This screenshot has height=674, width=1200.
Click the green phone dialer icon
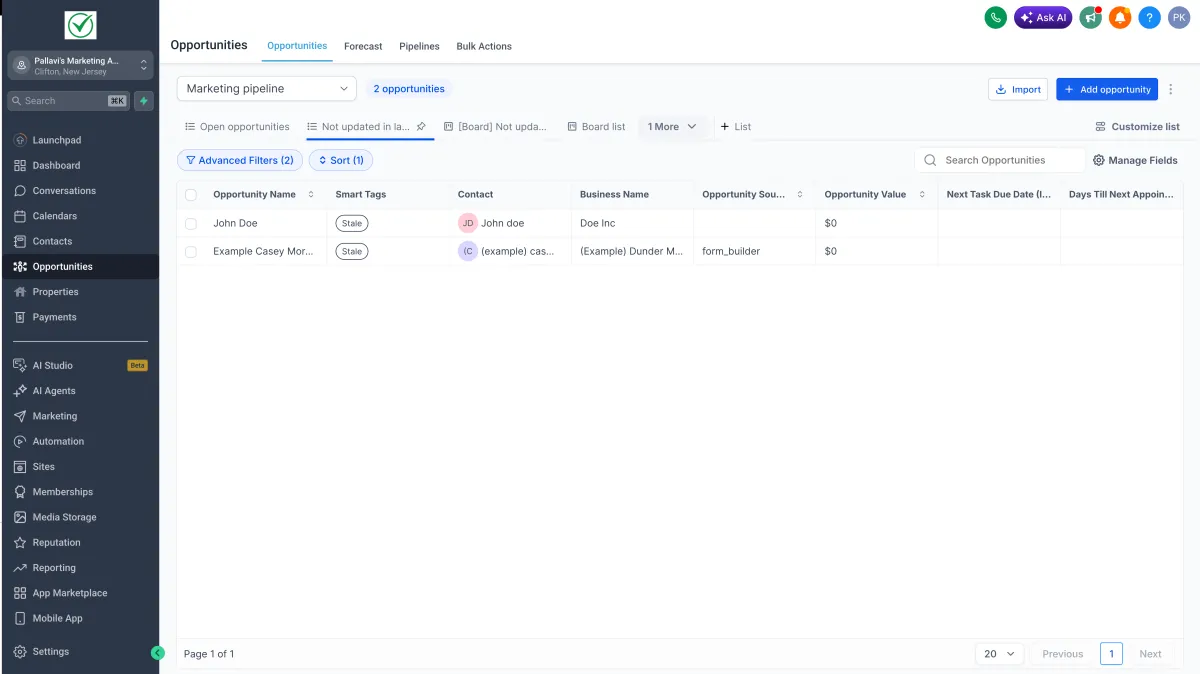995,17
